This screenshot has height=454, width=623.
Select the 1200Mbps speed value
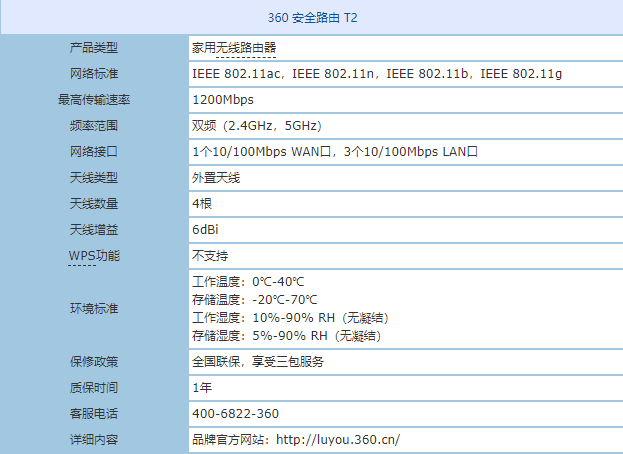pos(222,100)
